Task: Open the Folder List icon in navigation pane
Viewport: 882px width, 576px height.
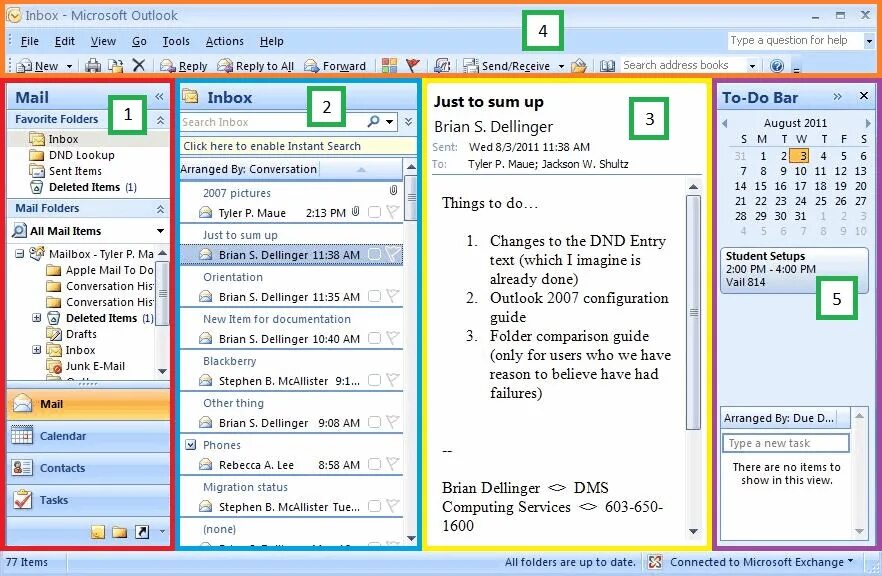Action: click(119, 532)
